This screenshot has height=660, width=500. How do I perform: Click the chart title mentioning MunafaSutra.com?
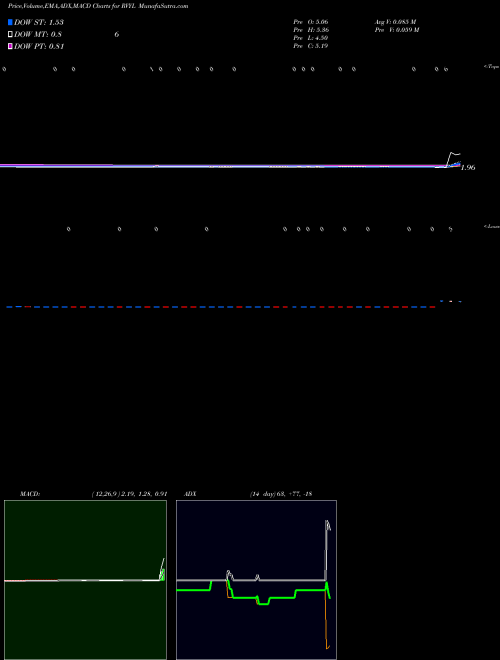click(98, 6)
